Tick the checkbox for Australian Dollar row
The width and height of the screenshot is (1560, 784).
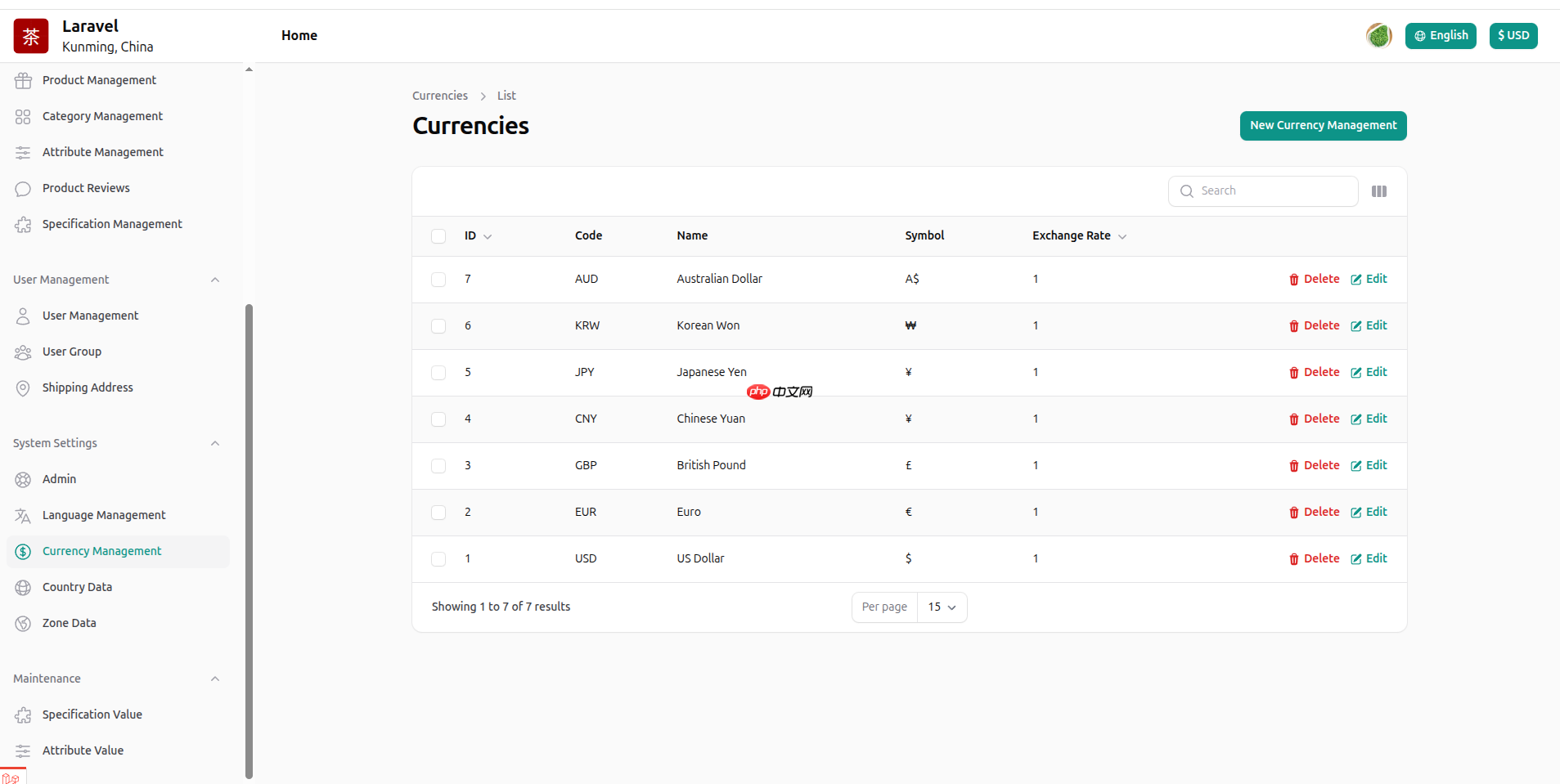point(438,280)
